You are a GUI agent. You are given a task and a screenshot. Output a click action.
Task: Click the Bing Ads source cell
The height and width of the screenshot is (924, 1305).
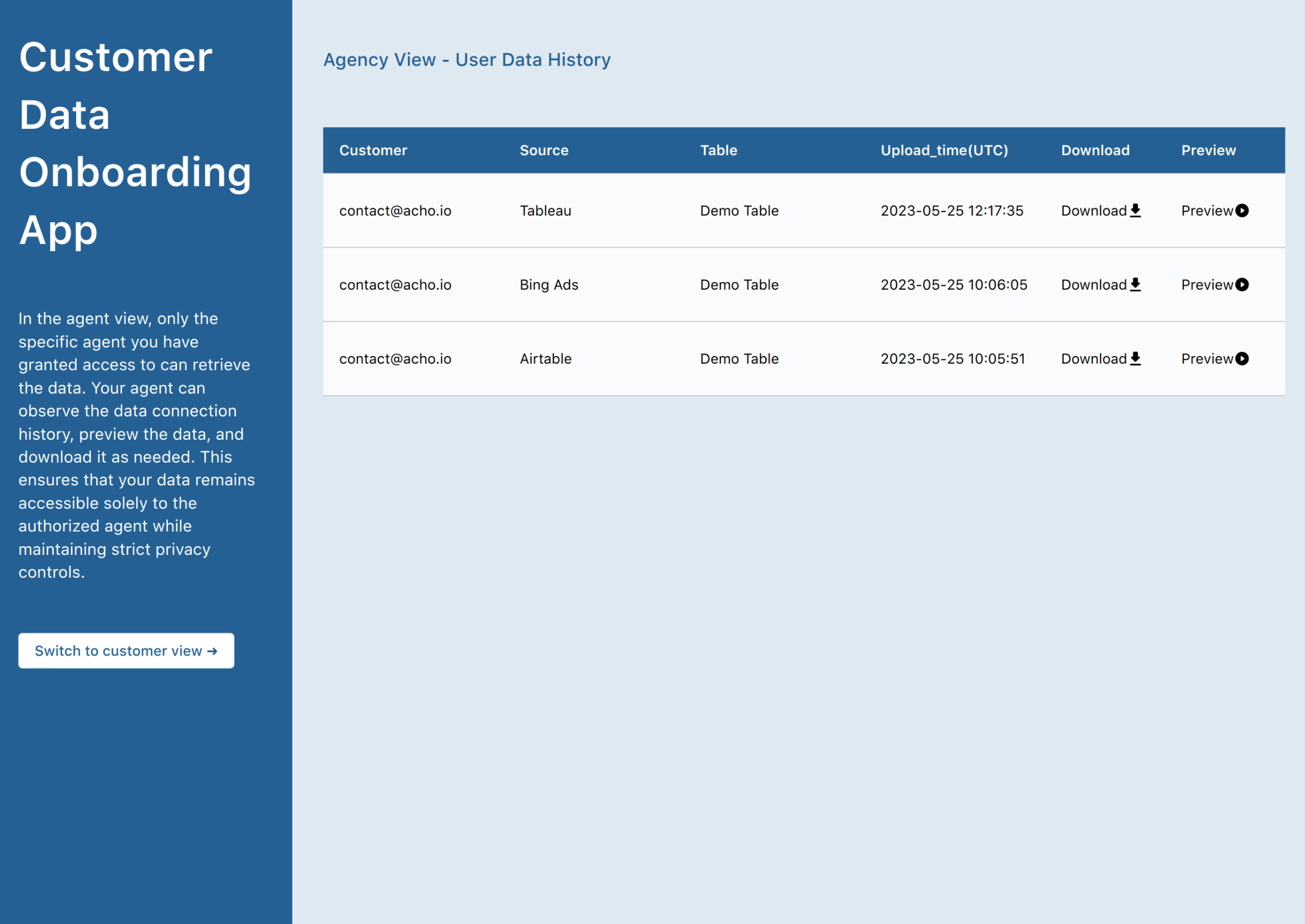(548, 284)
